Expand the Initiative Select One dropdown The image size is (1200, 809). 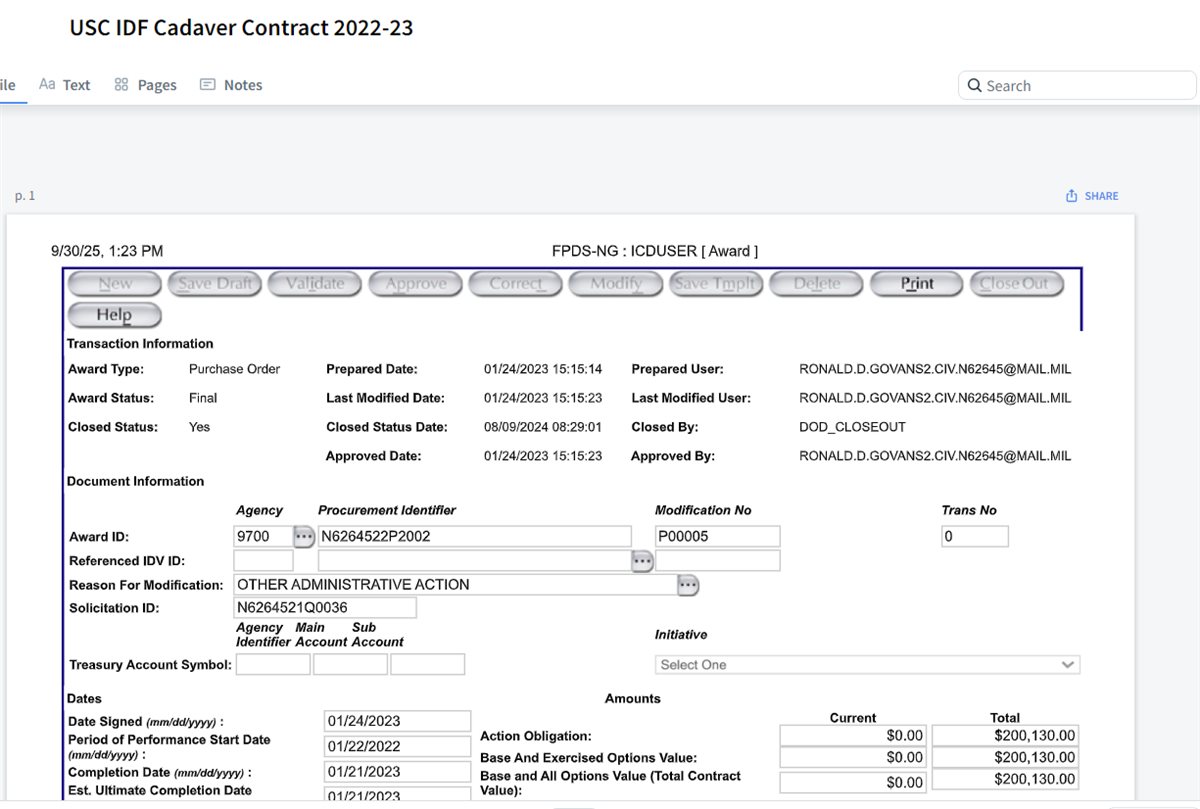tap(867, 665)
